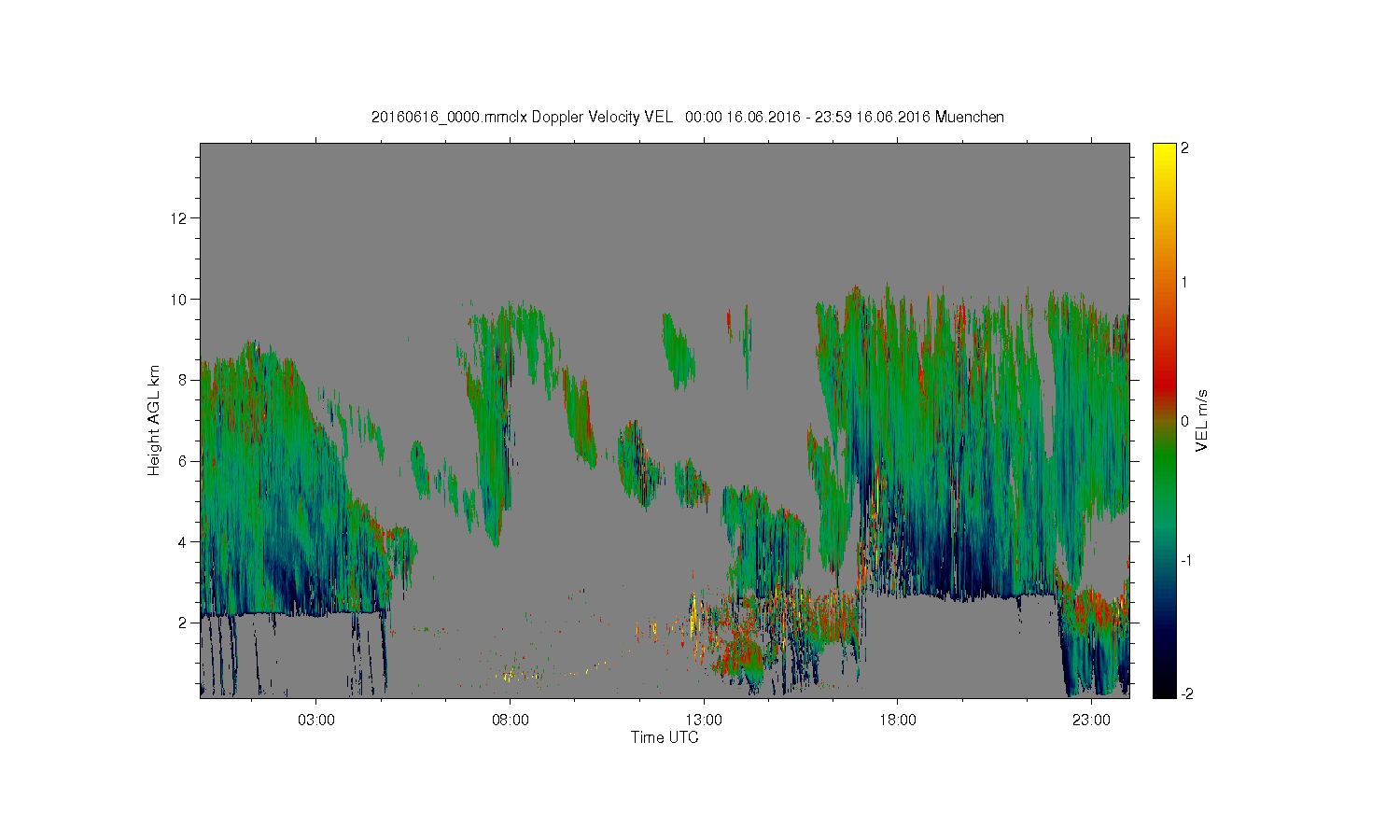Viewport: 1400px width, 840px height.
Task: Click the 08:00 time tick label
Action: [510, 721]
